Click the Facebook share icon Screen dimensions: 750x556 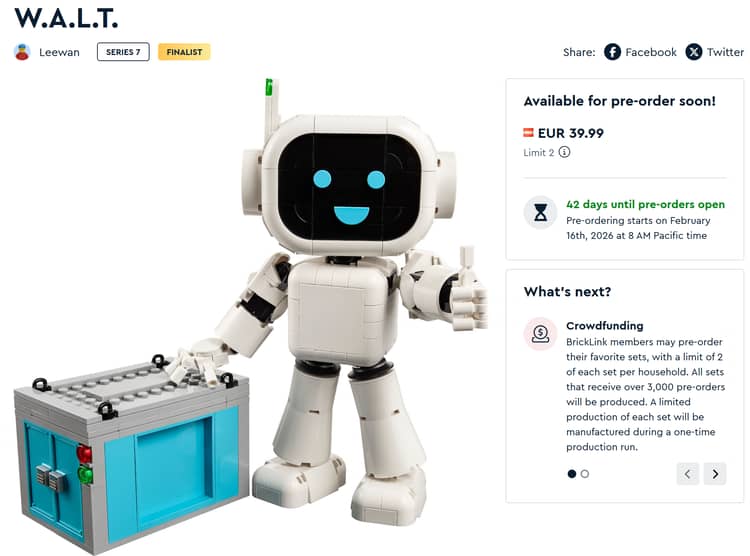pos(612,52)
